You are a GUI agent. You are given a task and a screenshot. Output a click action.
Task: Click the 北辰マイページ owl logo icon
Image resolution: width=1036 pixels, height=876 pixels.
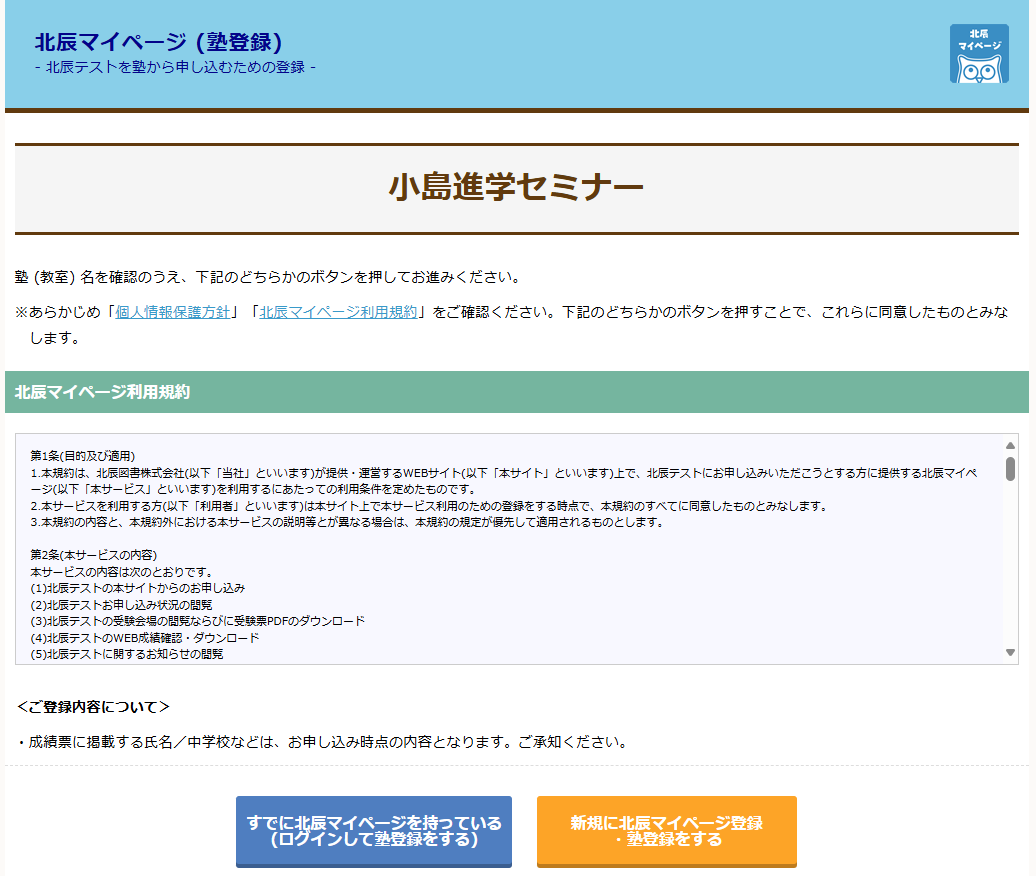point(979,54)
